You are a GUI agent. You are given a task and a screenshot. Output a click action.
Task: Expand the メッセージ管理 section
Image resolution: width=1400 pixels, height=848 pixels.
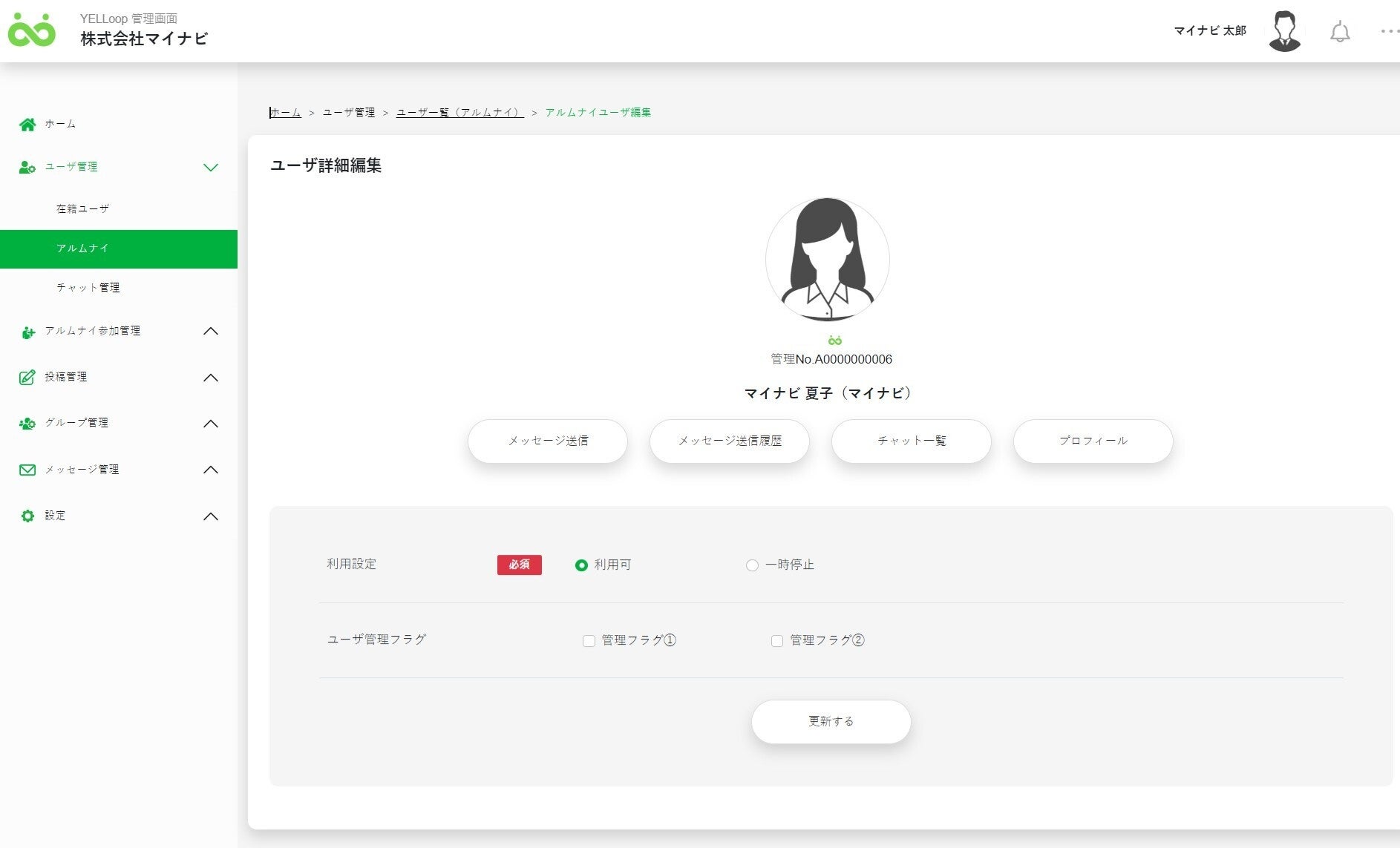tap(212, 469)
